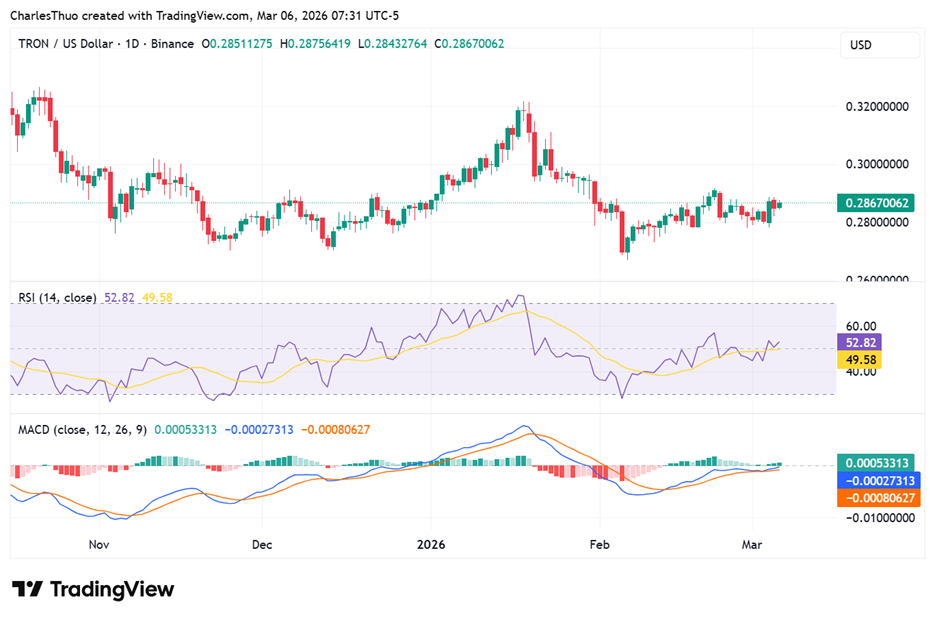The image size is (935, 620).
Task: Click the orange signal -0.00080627 axis label
Action: point(877,497)
